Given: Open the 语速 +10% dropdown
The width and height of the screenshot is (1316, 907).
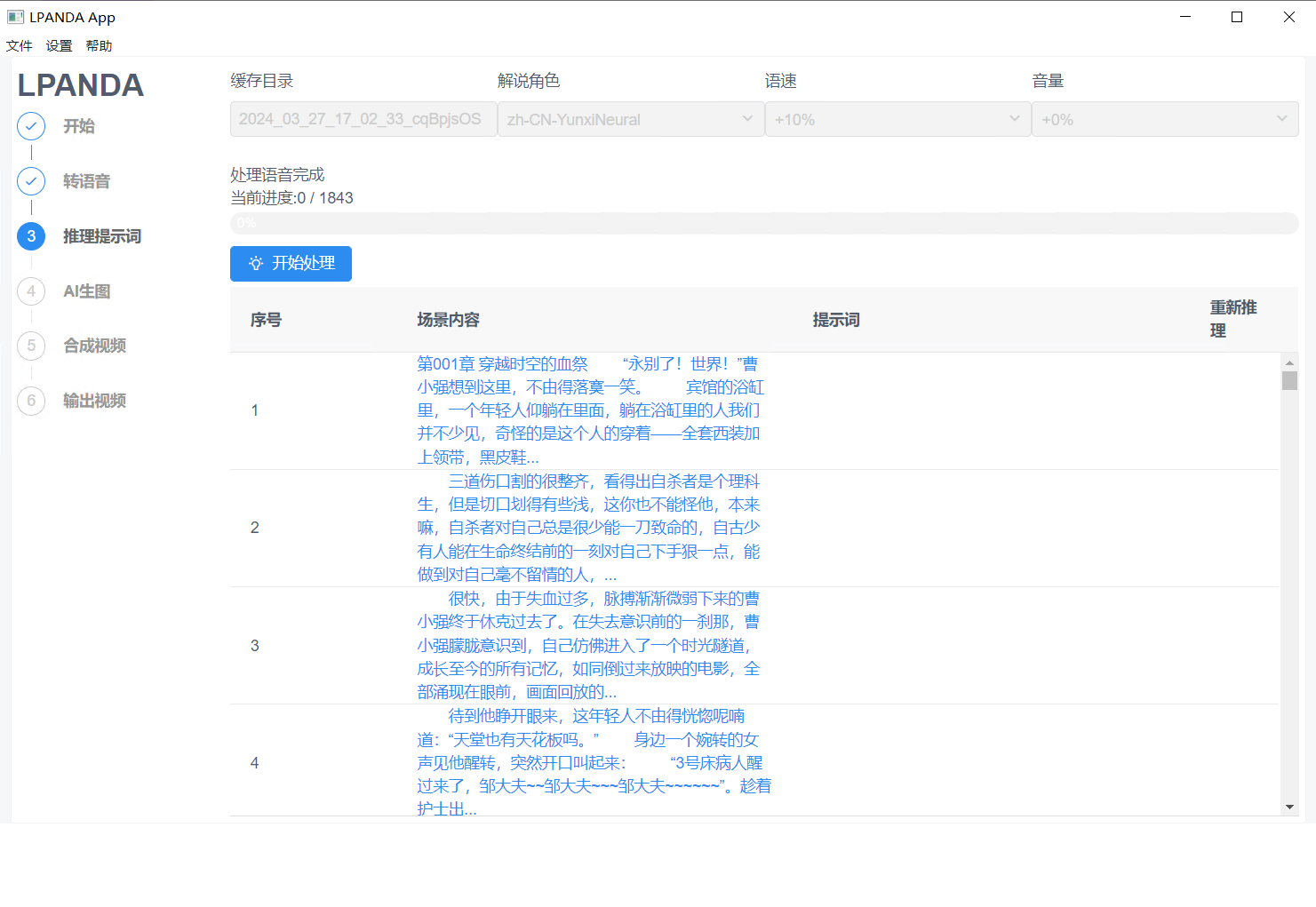Looking at the screenshot, I should [897, 119].
